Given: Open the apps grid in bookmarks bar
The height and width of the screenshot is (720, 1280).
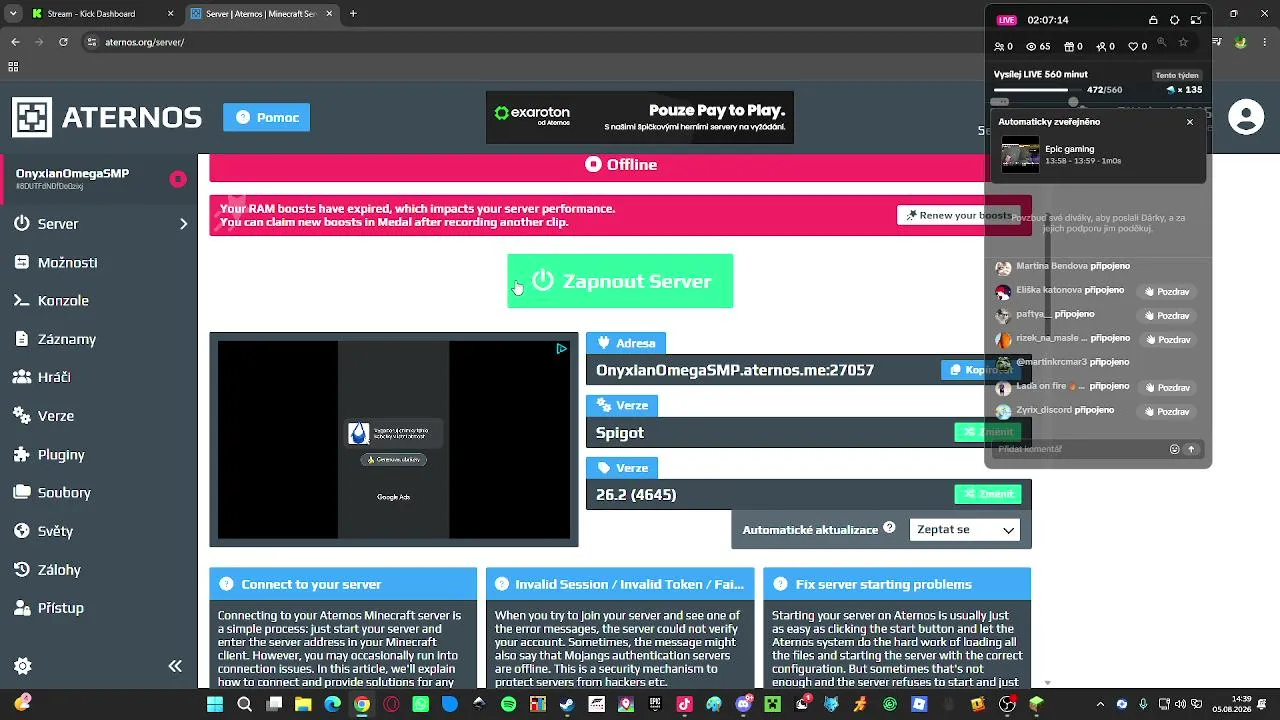Looking at the screenshot, I should (13, 67).
